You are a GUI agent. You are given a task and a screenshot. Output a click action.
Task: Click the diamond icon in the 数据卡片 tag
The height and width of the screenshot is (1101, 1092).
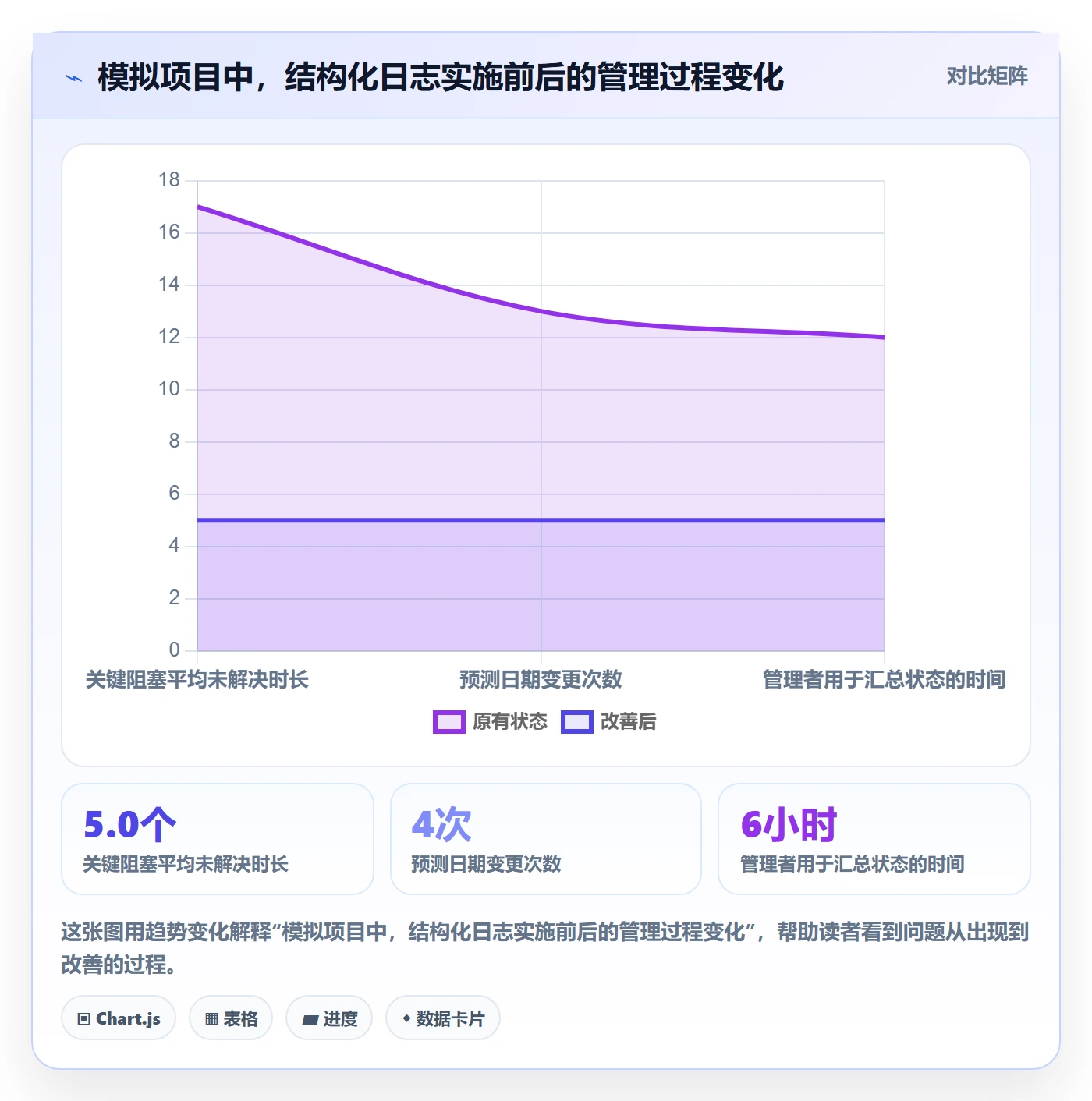(x=406, y=1018)
